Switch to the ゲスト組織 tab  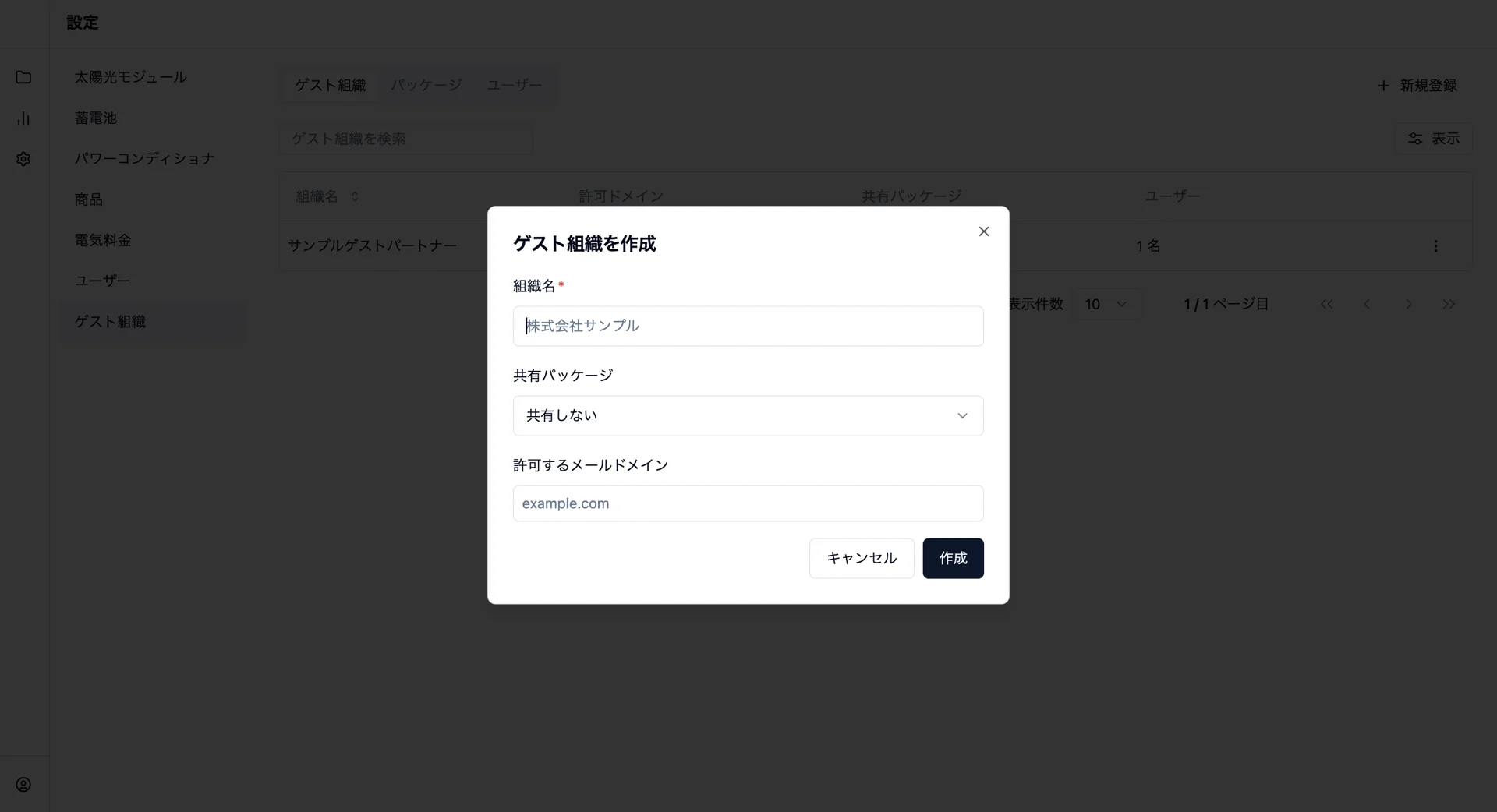click(331, 85)
